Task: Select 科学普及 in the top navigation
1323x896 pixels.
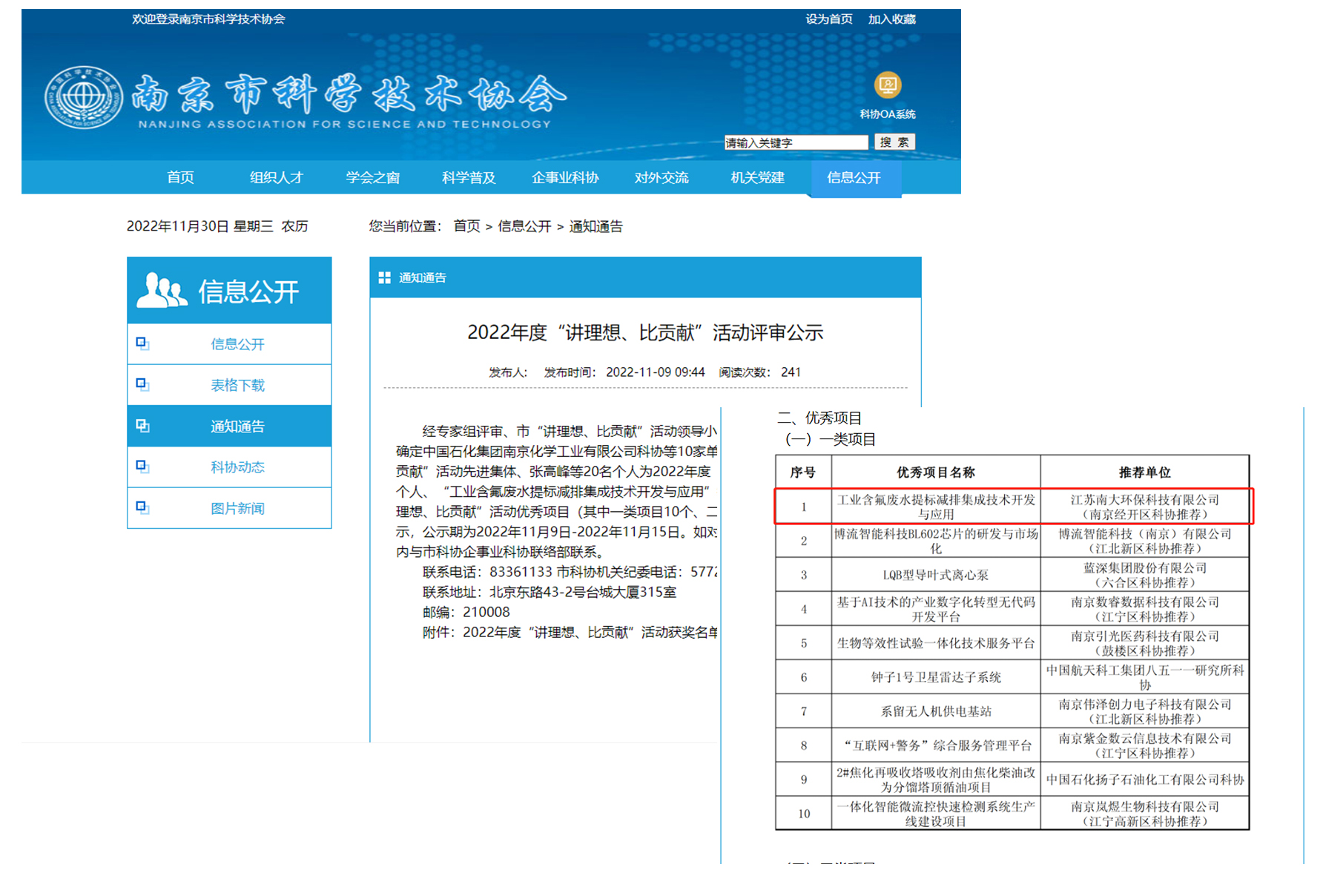Action: [469, 177]
